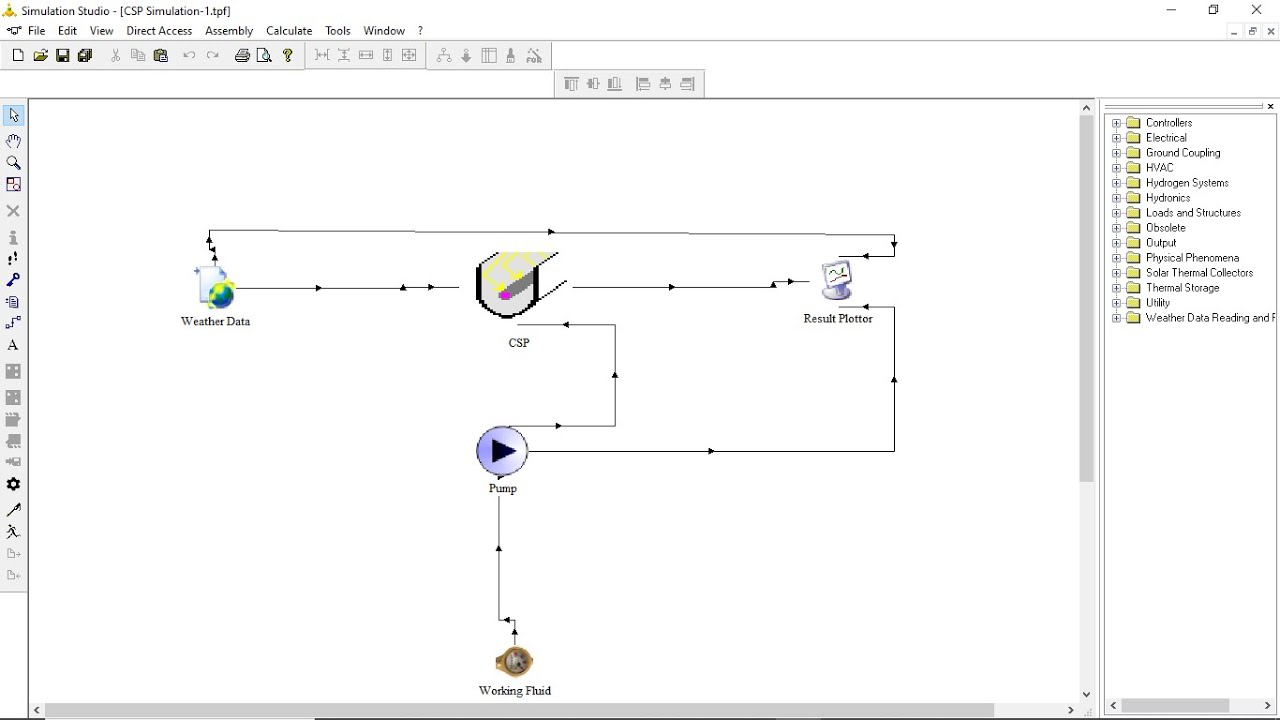Click the link from Pump to Result Plotter
1280x720 pixels.
click(711, 451)
